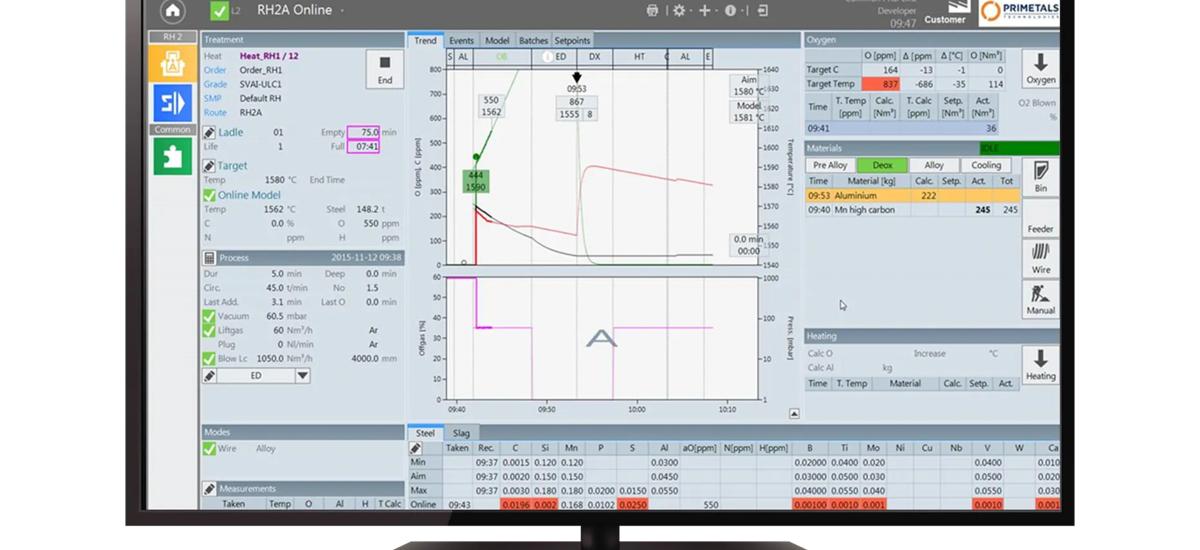Edit Target with pencil icon
Image resolution: width=1200 pixels, height=550 pixels.
coord(210,166)
